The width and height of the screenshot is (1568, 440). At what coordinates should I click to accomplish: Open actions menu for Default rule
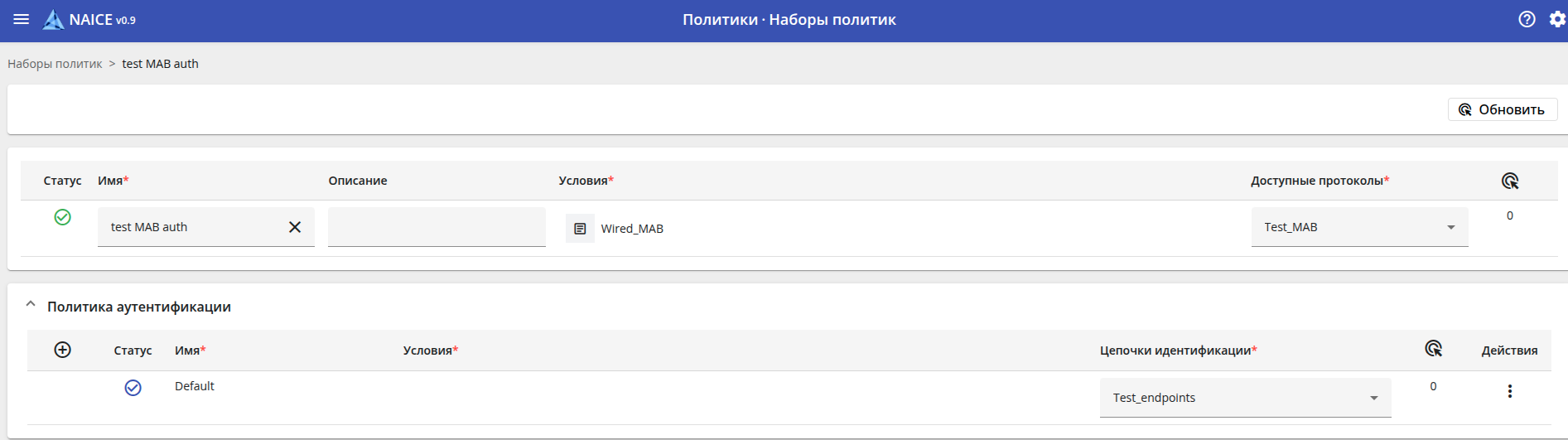click(x=1509, y=391)
